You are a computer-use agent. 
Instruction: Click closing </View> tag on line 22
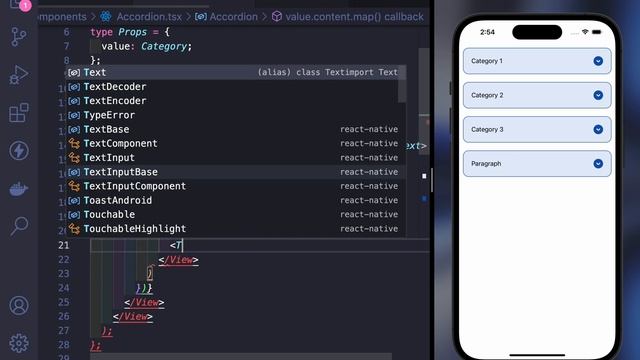coord(178,260)
